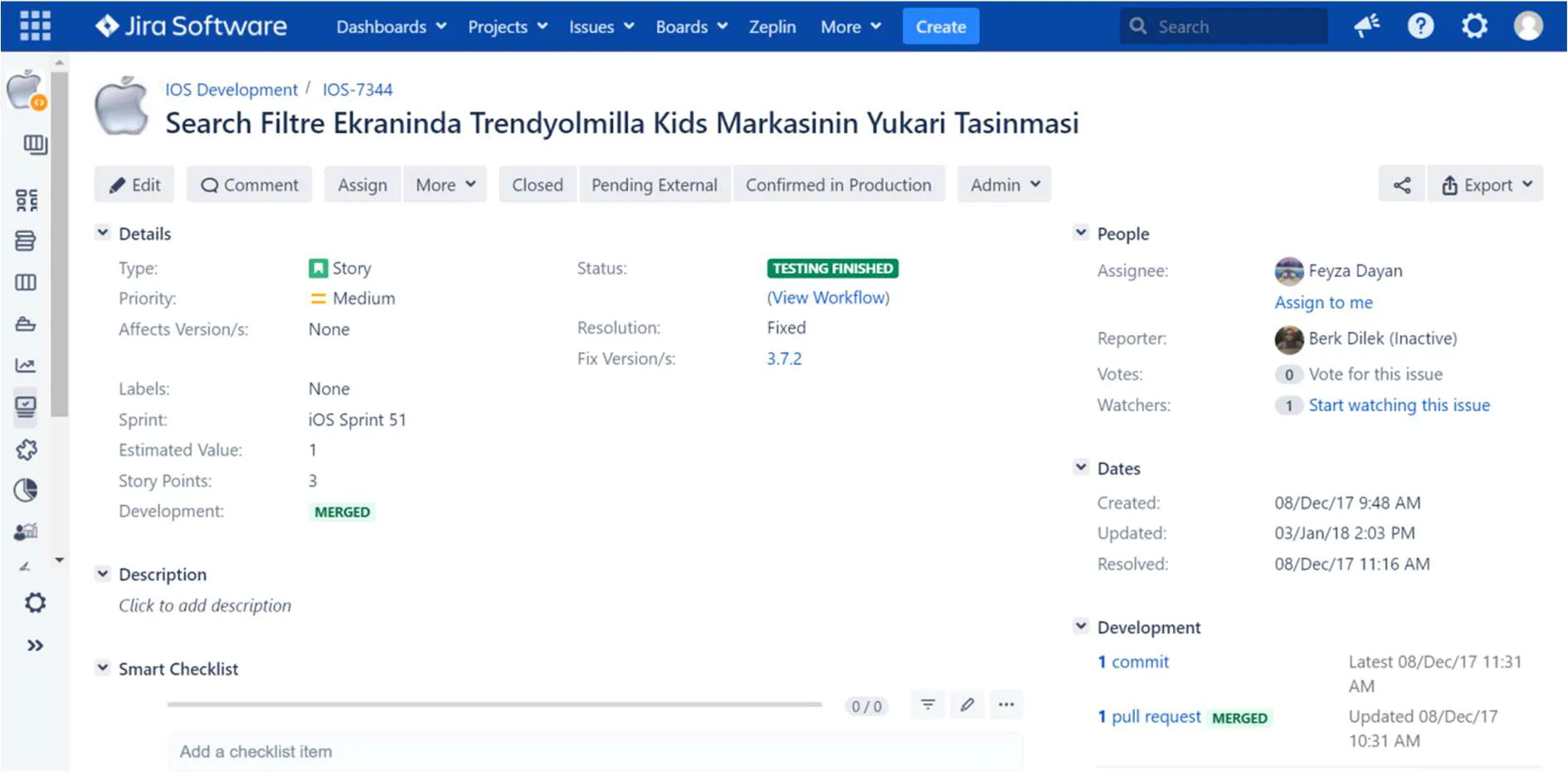Open the IOS Development breadcrumb link
The image size is (1568, 772).
231,90
